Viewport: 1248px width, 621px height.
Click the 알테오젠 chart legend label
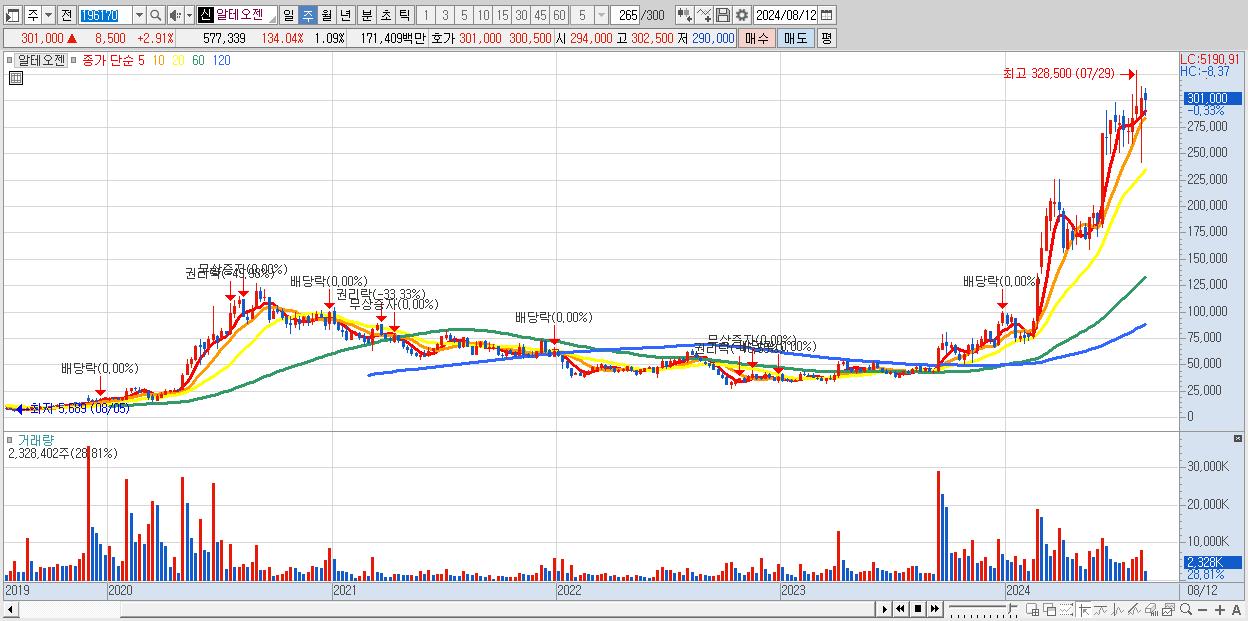(x=40, y=59)
